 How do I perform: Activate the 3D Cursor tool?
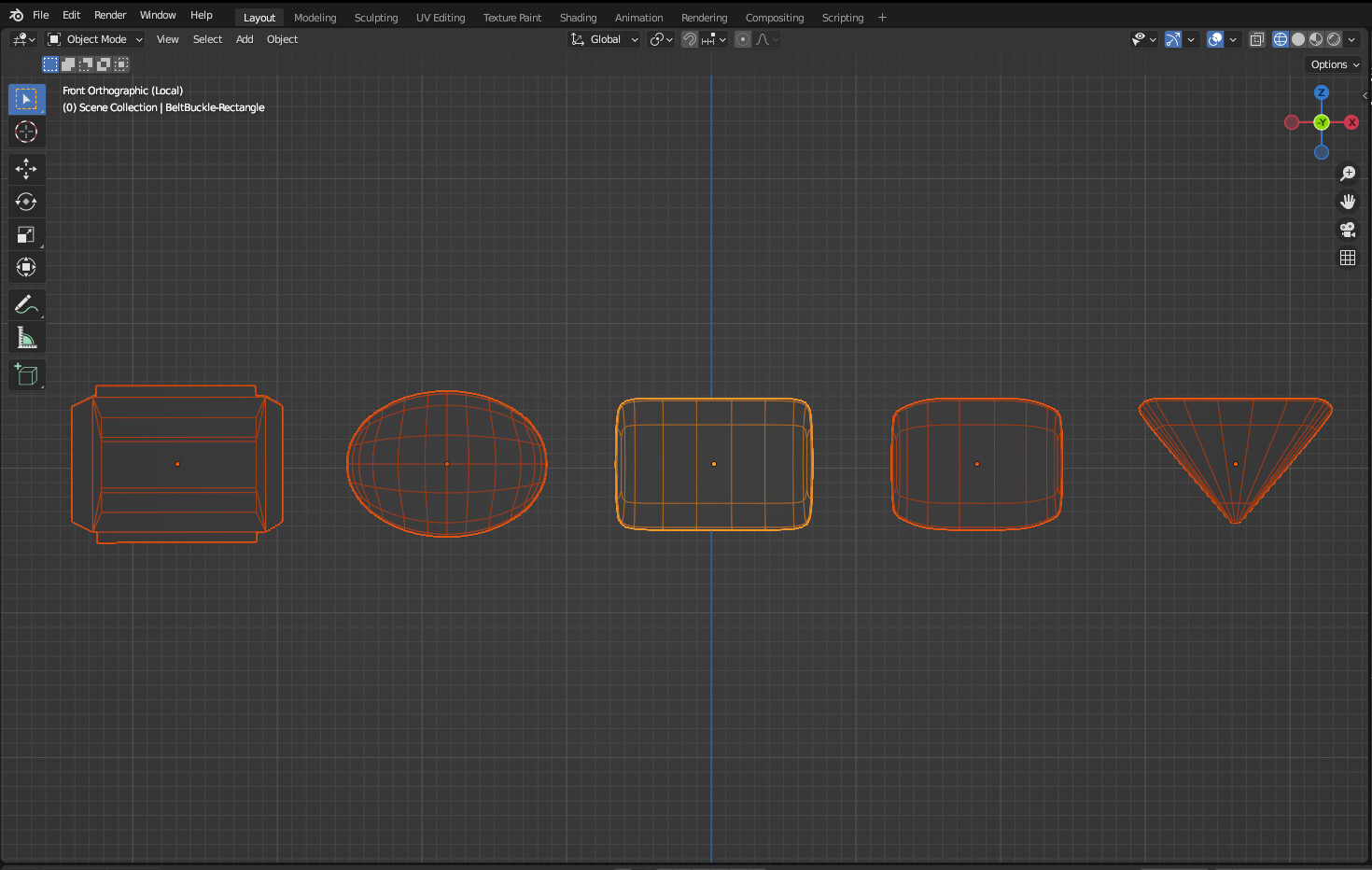[26, 132]
